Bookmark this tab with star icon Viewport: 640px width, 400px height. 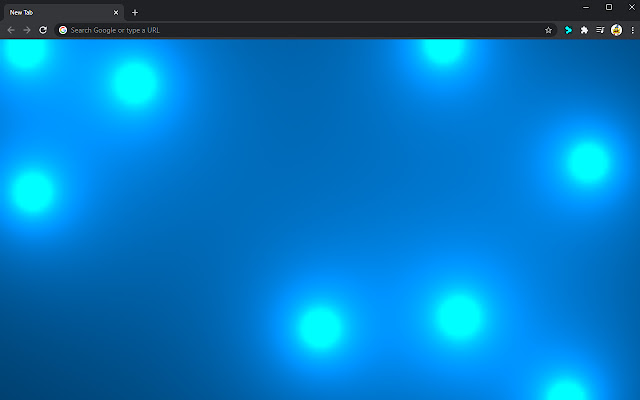click(548, 30)
